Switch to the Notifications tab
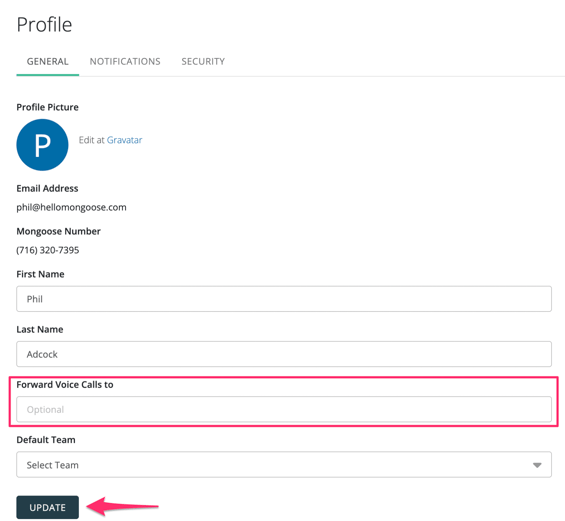Viewport: 565px width, 521px height. pyautogui.click(x=125, y=62)
